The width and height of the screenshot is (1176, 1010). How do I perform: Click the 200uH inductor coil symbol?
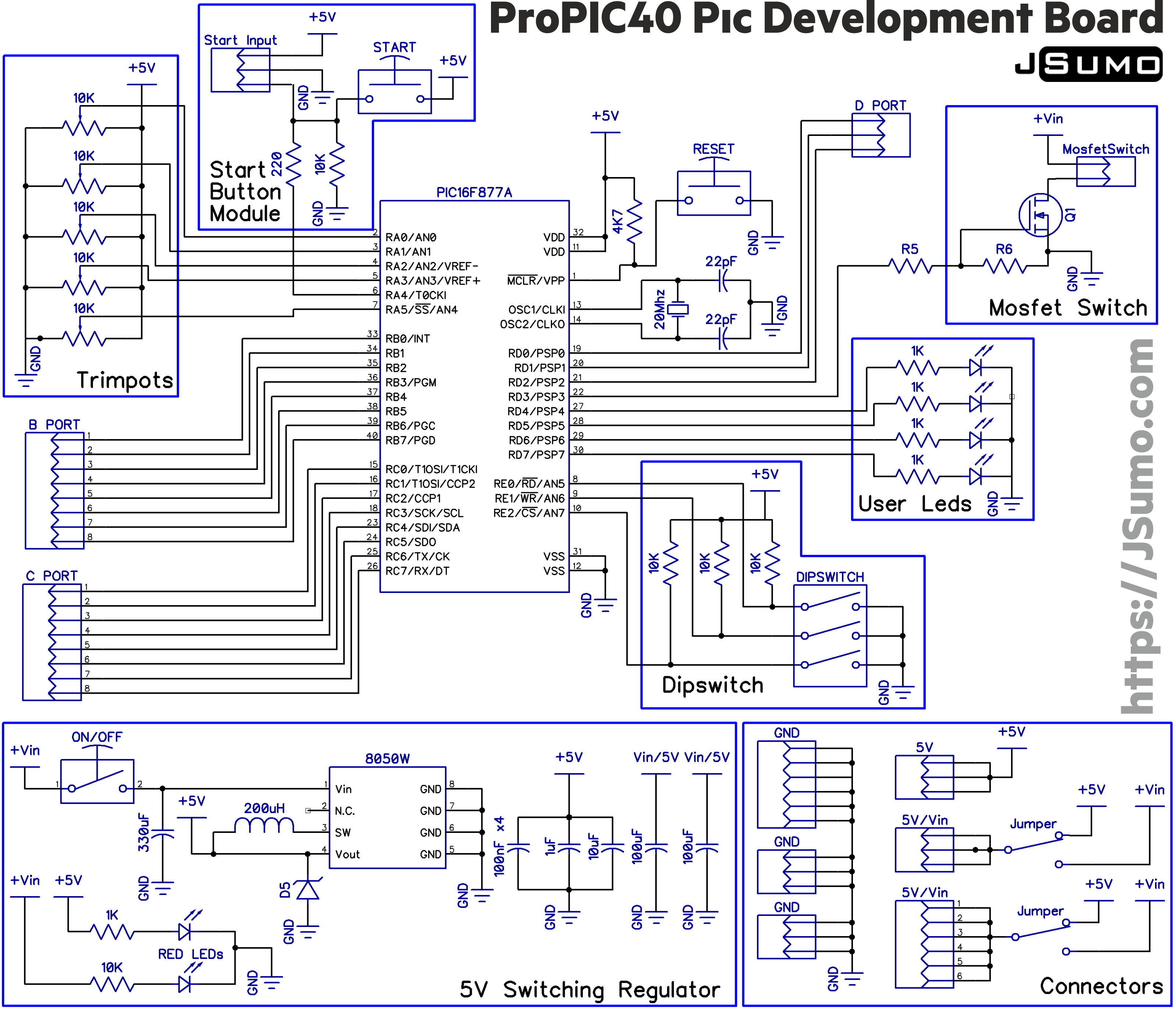[264, 824]
